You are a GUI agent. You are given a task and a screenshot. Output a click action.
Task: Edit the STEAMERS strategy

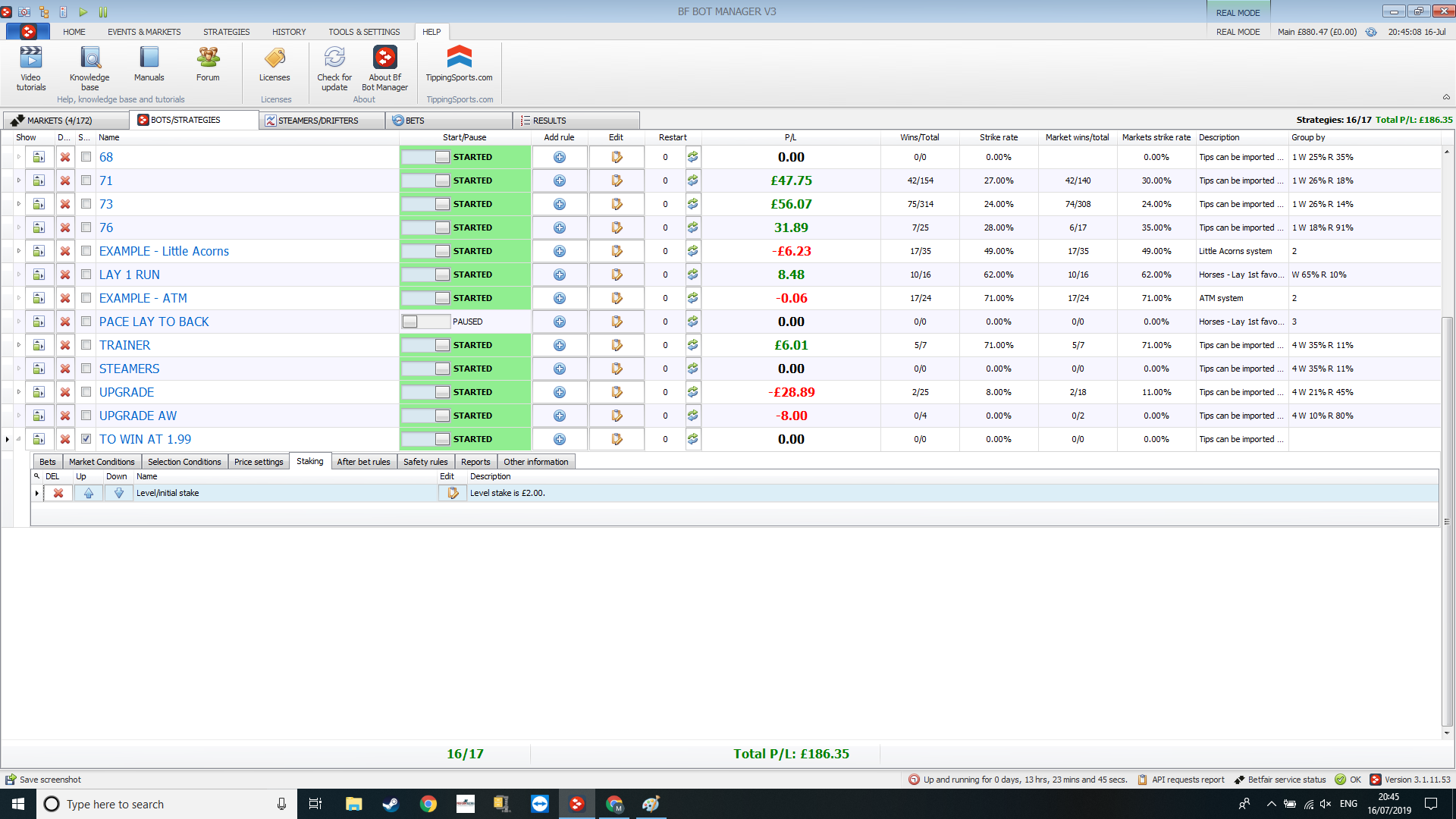click(x=617, y=369)
